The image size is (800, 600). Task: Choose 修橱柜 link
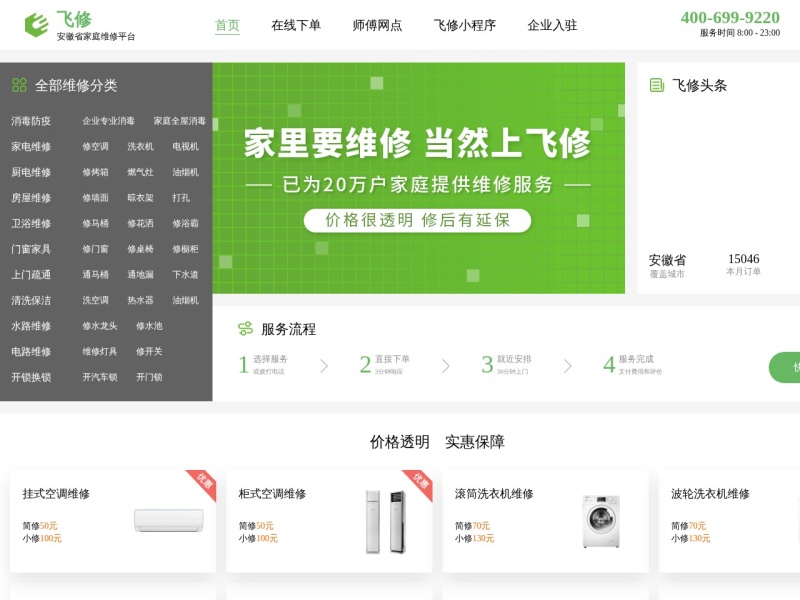point(185,249)
